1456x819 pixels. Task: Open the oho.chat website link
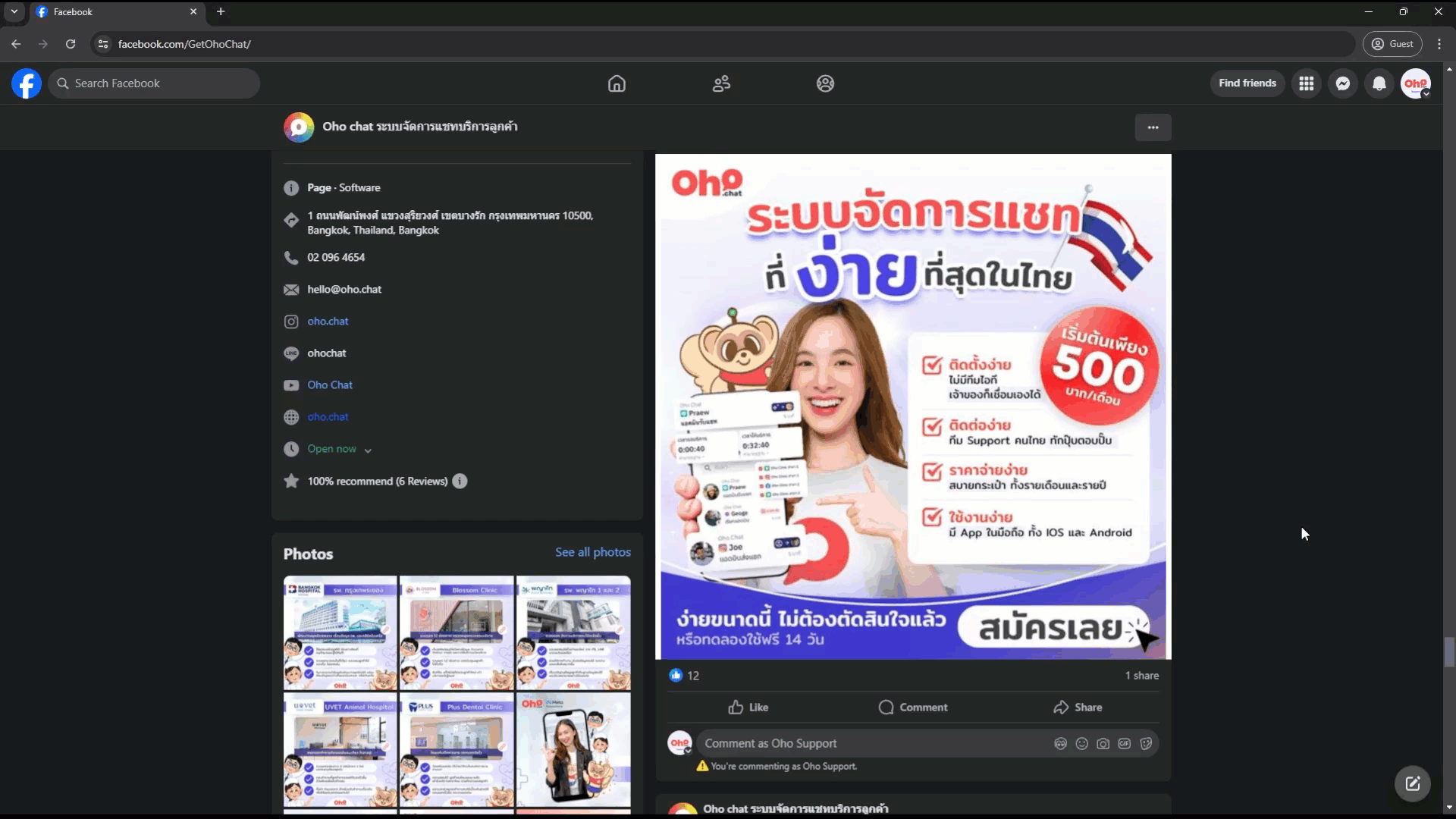(328, 417)
